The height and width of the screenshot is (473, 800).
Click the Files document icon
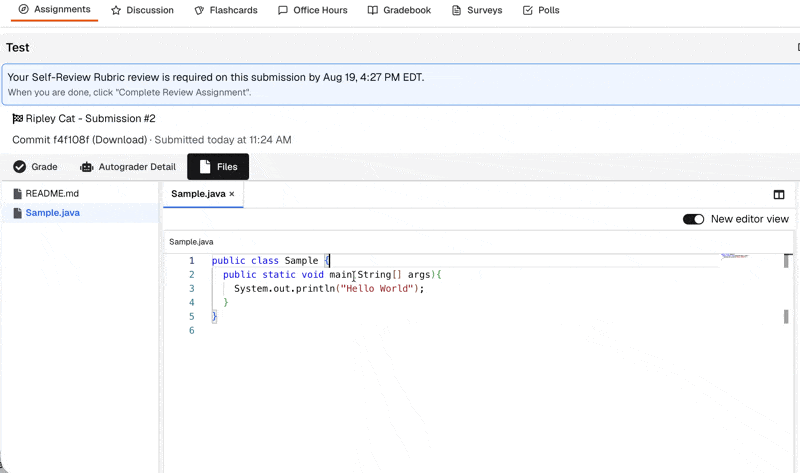pos(205,167)
